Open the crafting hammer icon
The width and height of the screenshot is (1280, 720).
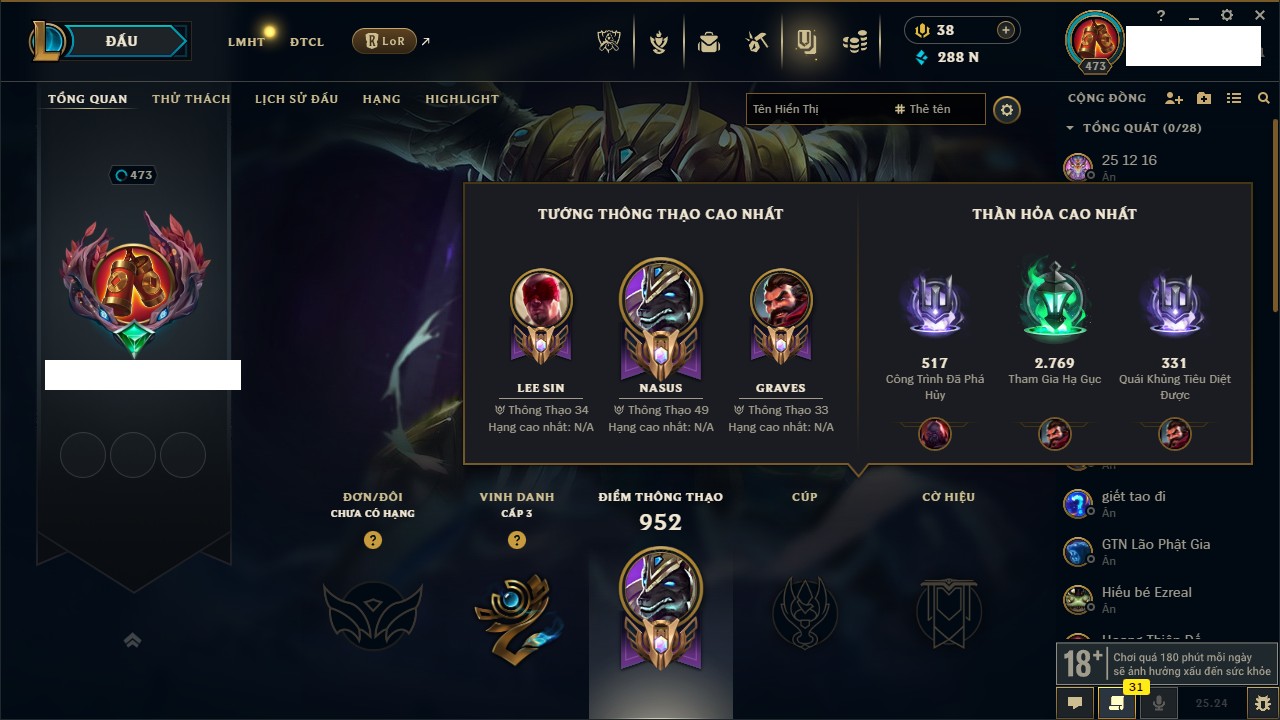click(757, 42)
